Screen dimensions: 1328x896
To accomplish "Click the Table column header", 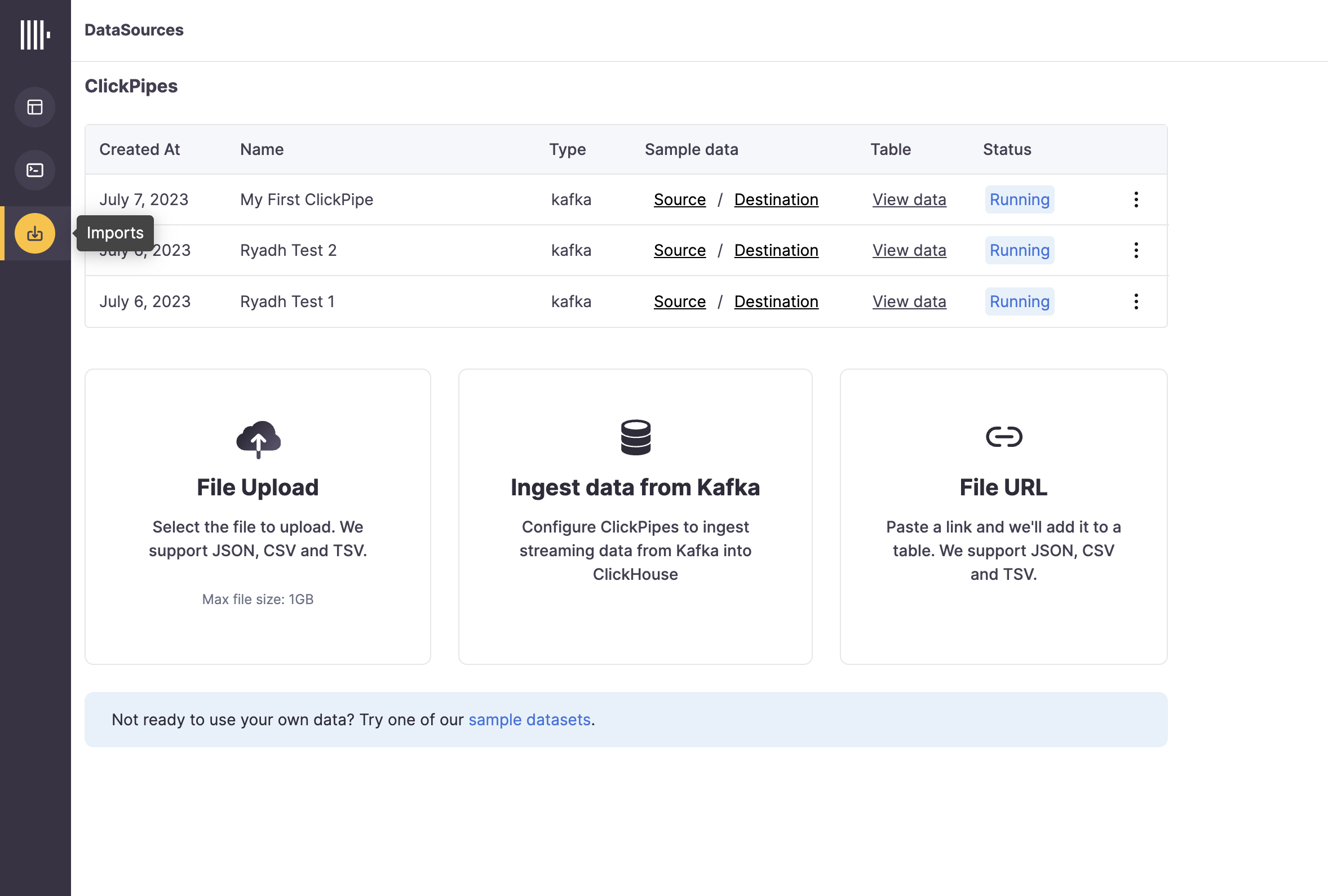I will click(890, 150).
